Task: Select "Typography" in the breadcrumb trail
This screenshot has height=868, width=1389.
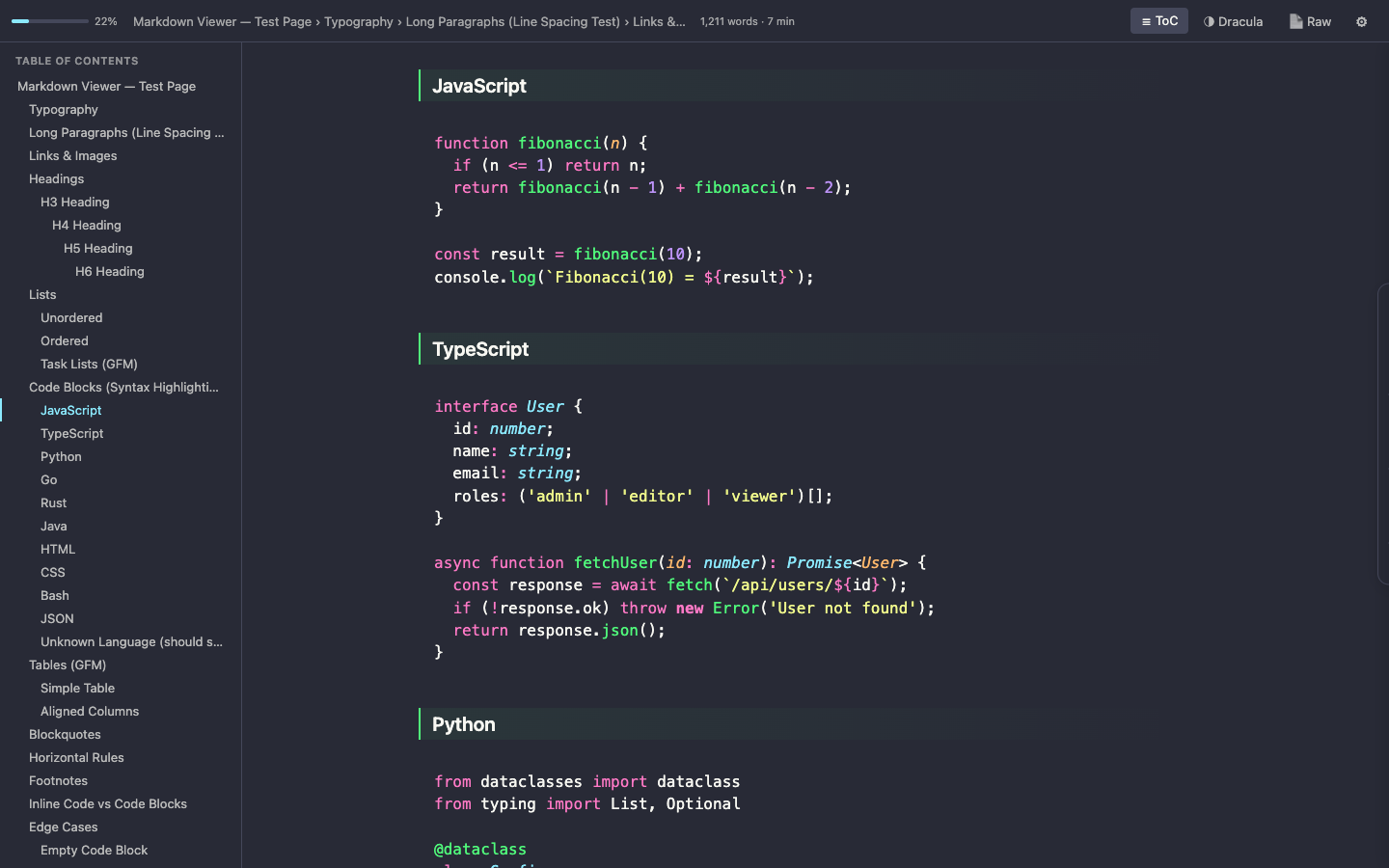Action: (360, 21)
